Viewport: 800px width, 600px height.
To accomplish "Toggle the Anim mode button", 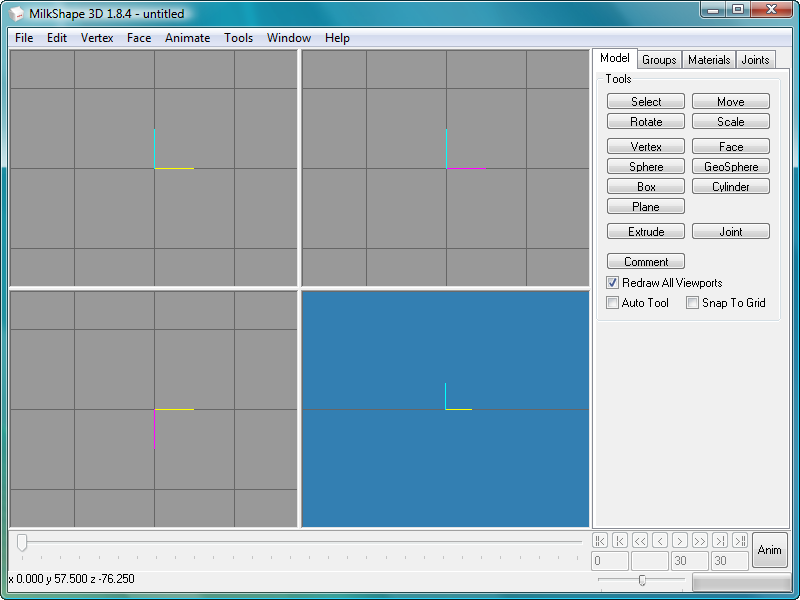I will click(x=769, y=550).
